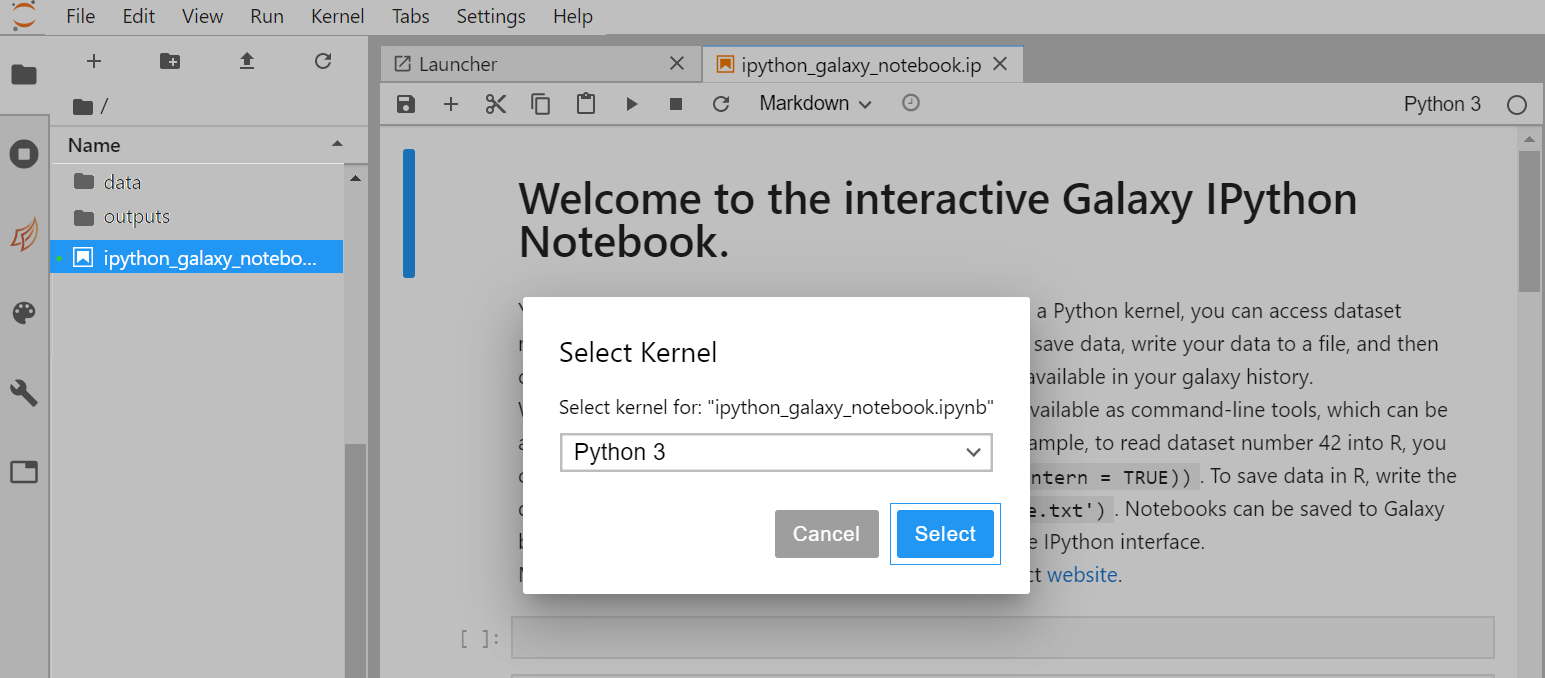Open the Settings menu

pos(491,17)
